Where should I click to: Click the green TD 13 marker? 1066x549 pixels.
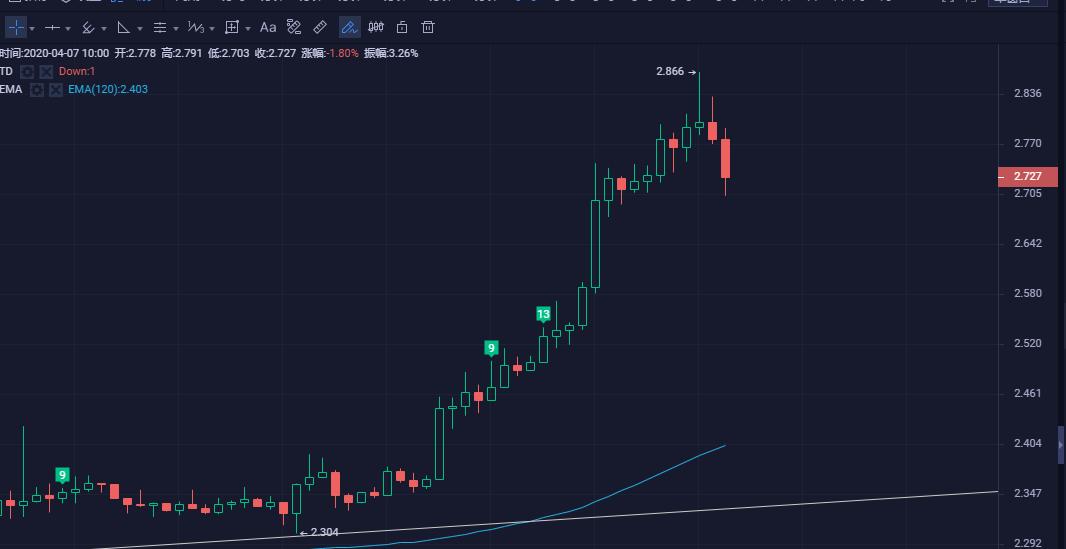pos(543,315)
